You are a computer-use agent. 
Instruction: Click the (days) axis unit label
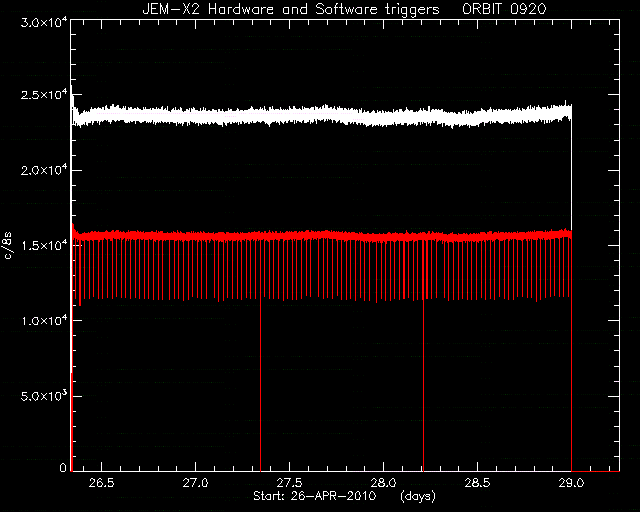[x=418, y=496]
